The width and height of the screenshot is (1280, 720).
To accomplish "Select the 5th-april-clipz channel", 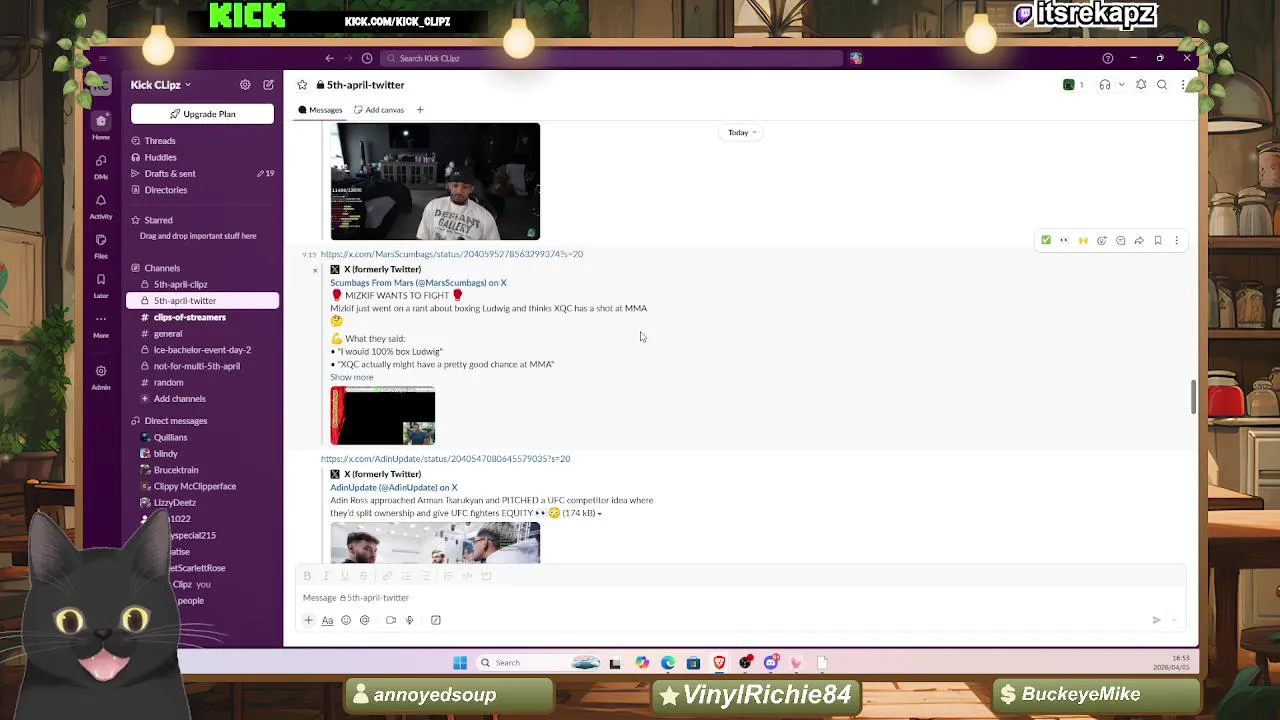I will pyautogui.click(x=180, y=285).
